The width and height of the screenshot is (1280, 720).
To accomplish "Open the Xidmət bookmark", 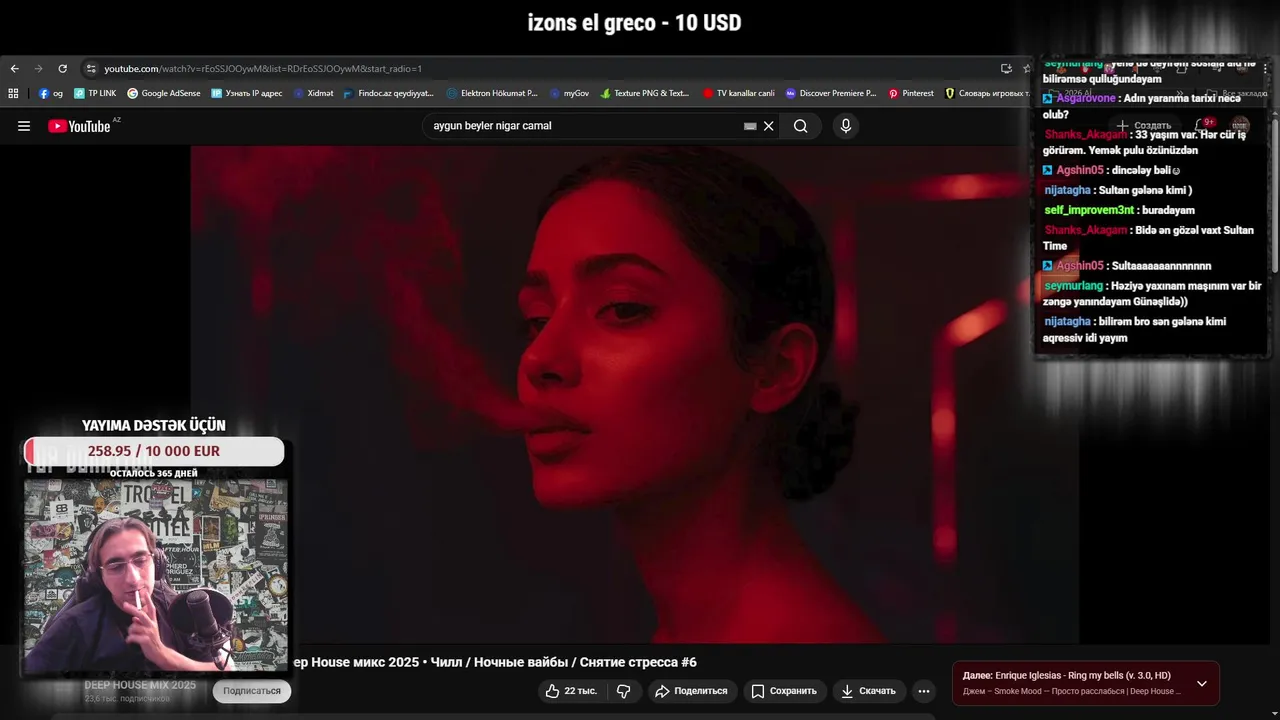I will [x=313, y=93].
